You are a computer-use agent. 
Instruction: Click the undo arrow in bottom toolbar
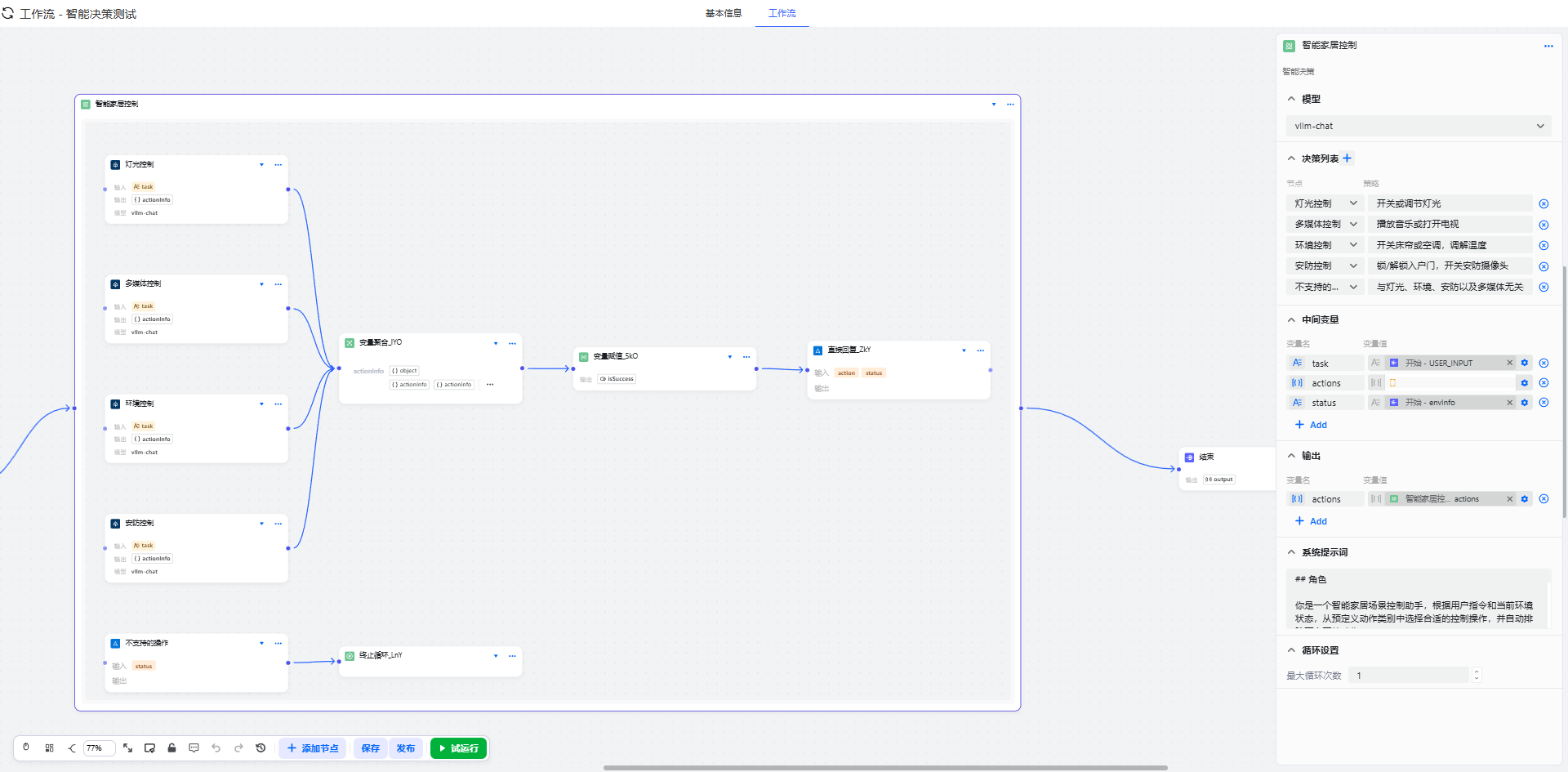(216, 748)
